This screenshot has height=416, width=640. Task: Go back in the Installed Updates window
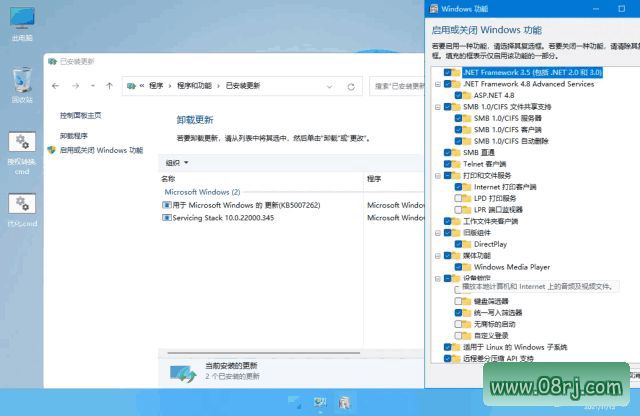pos(56,86)
